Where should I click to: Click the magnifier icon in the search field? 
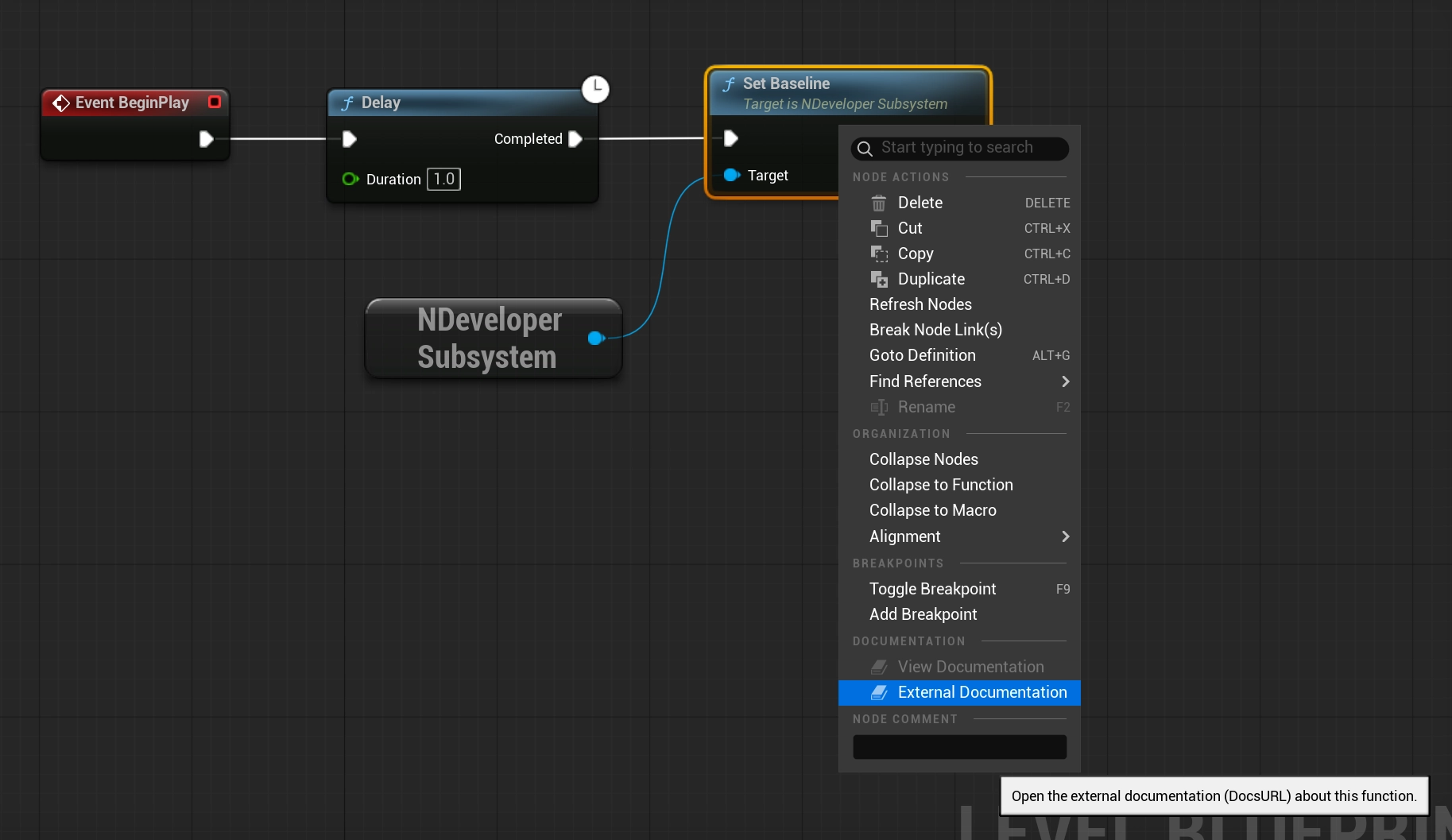(865, 149)
